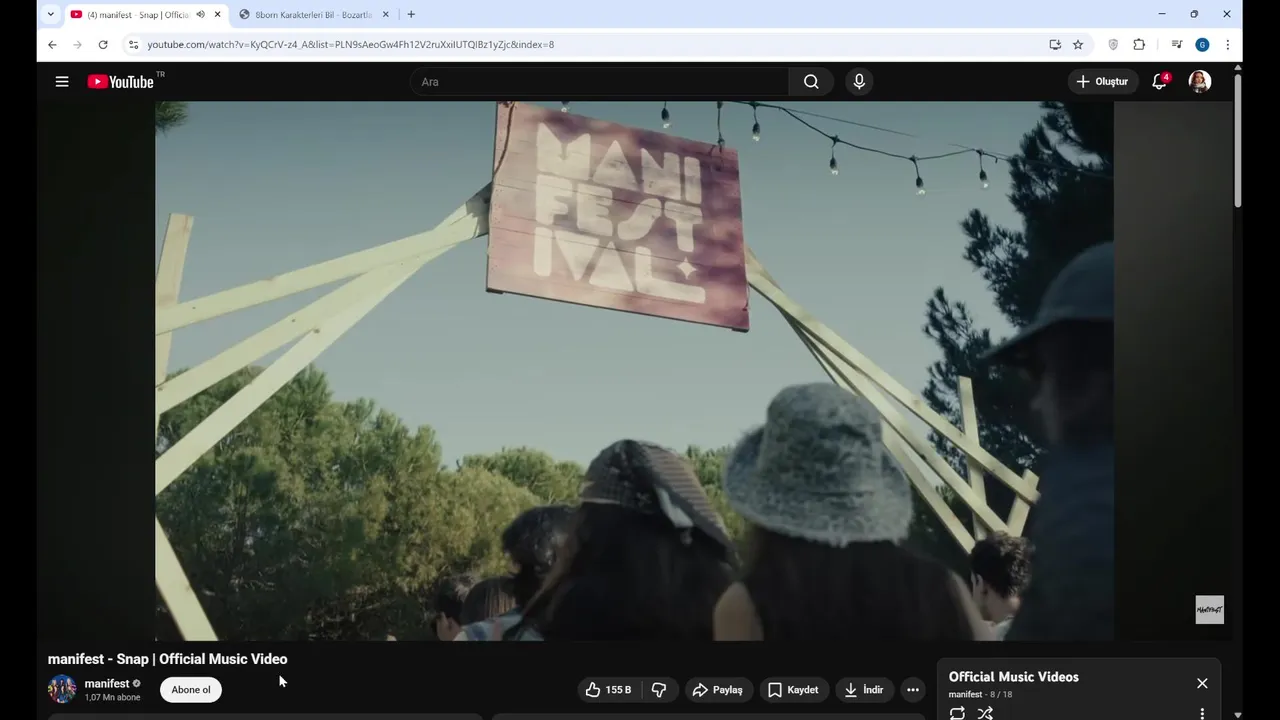Open the three-dot more actions menu

coord(912,690)
